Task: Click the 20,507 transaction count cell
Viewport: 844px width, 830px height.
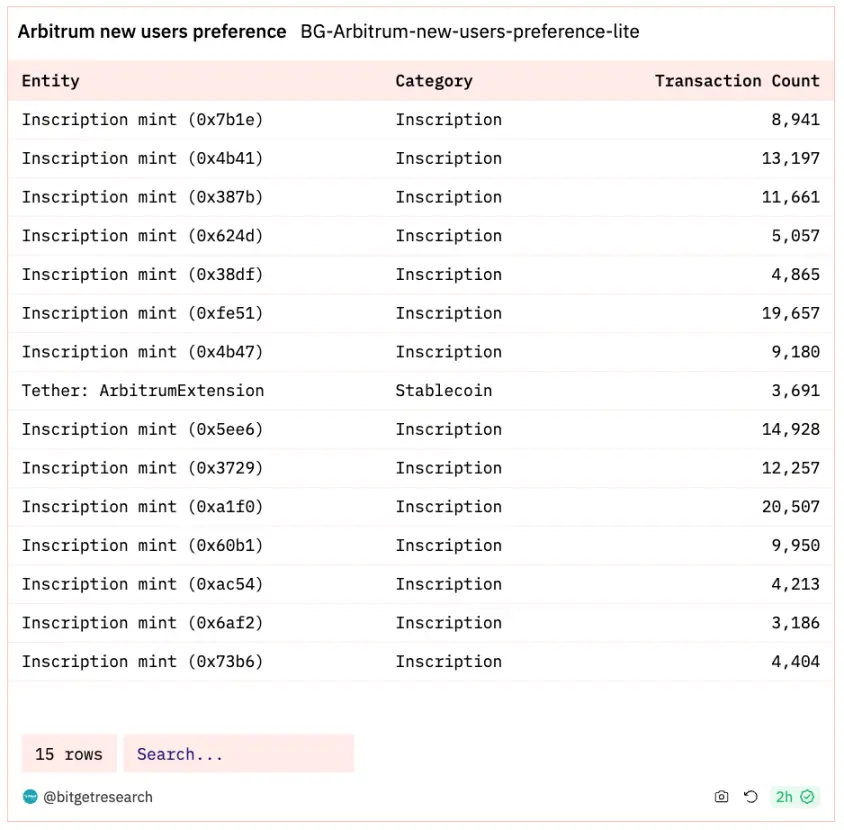Action: point(790,507)
